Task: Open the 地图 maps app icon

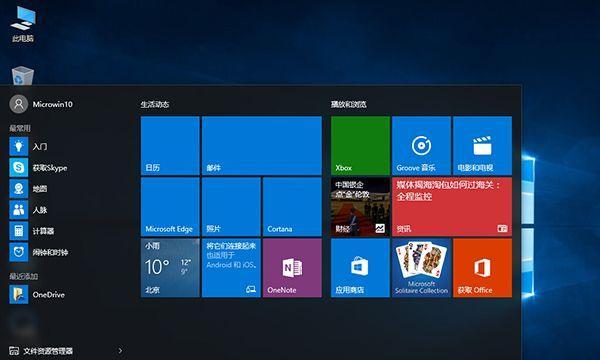Action: coord(19,189)
